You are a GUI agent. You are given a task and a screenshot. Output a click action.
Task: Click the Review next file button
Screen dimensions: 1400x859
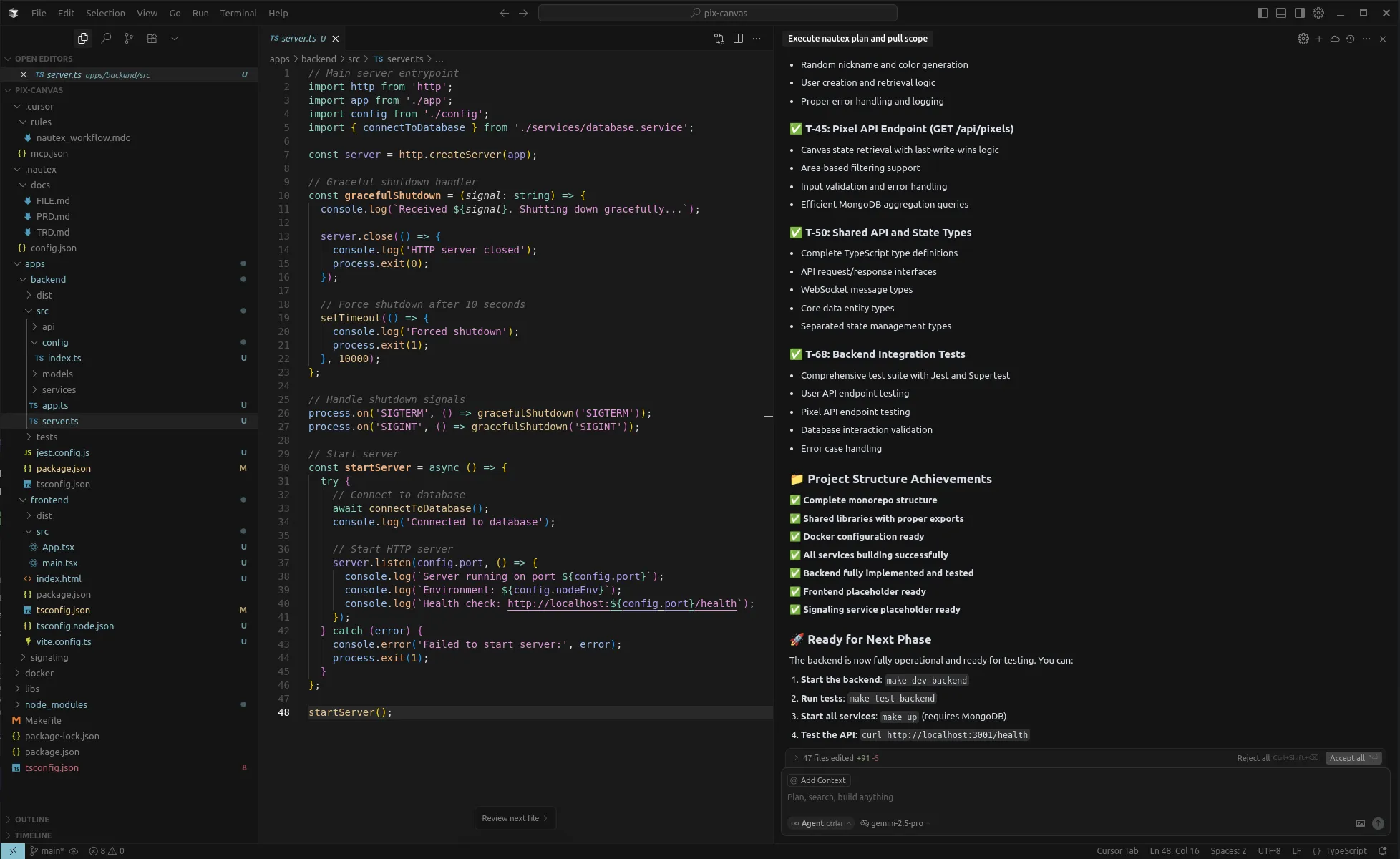coord(514,817)
